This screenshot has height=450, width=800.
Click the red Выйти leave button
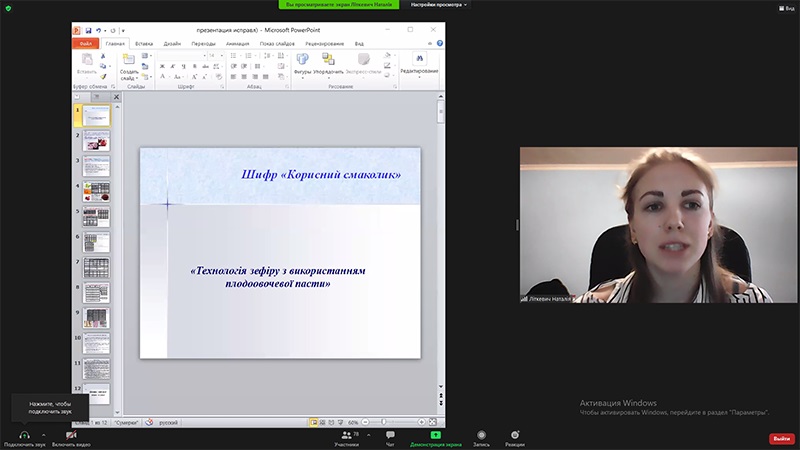[x=781, y=438]
